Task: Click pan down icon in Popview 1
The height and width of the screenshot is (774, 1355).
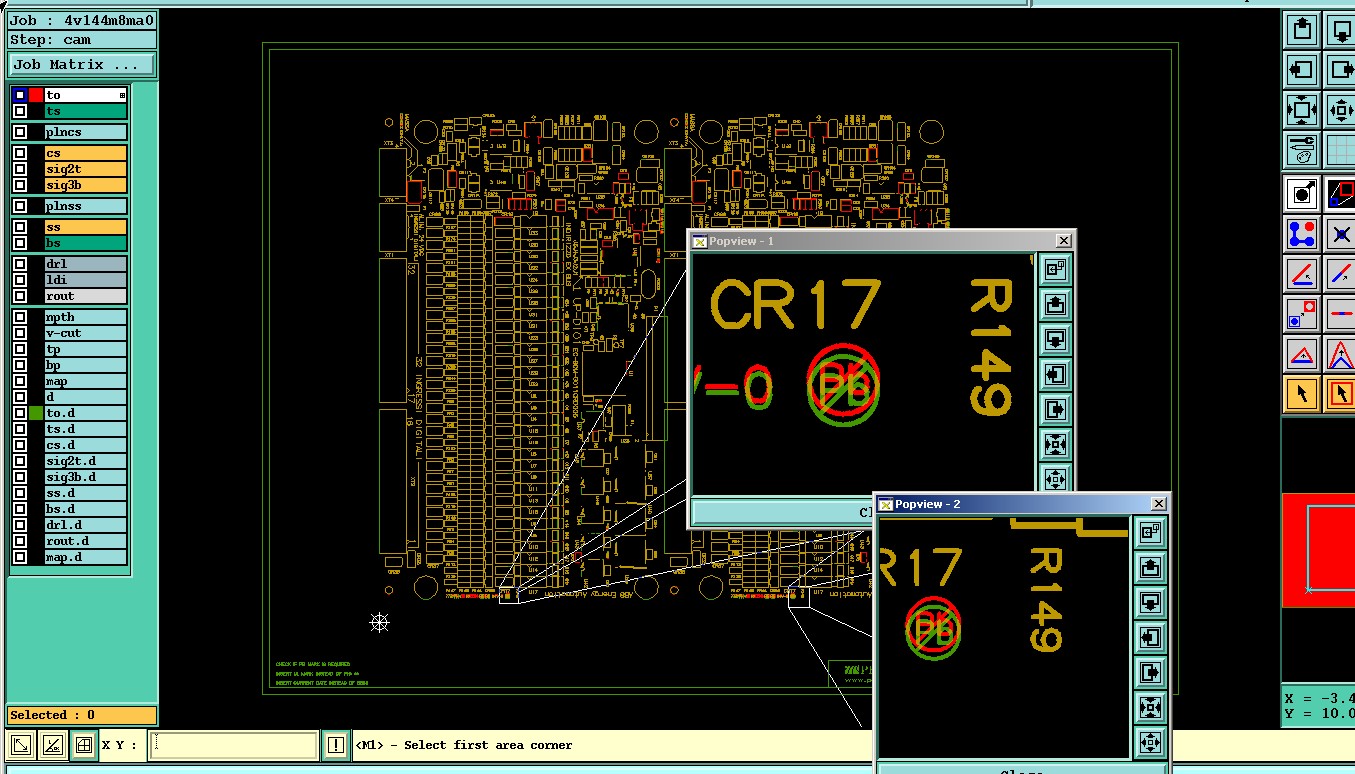Action: coord(1055,340)
